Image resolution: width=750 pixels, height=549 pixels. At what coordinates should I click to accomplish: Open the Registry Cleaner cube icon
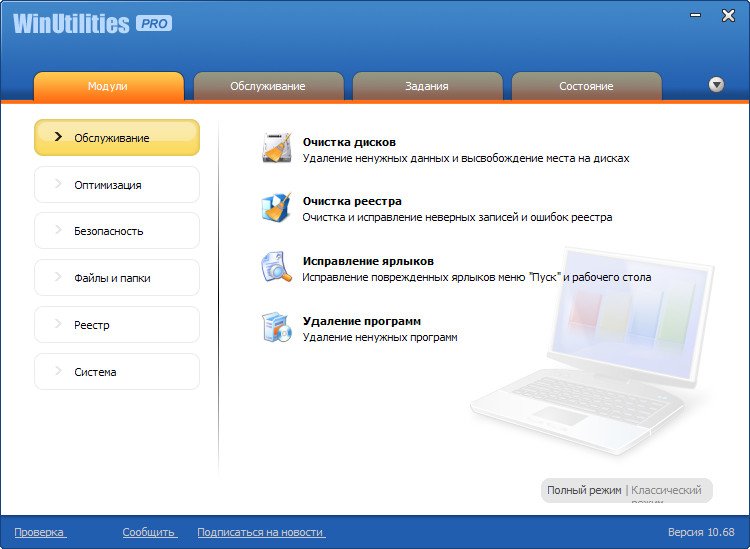click(276, 208)
